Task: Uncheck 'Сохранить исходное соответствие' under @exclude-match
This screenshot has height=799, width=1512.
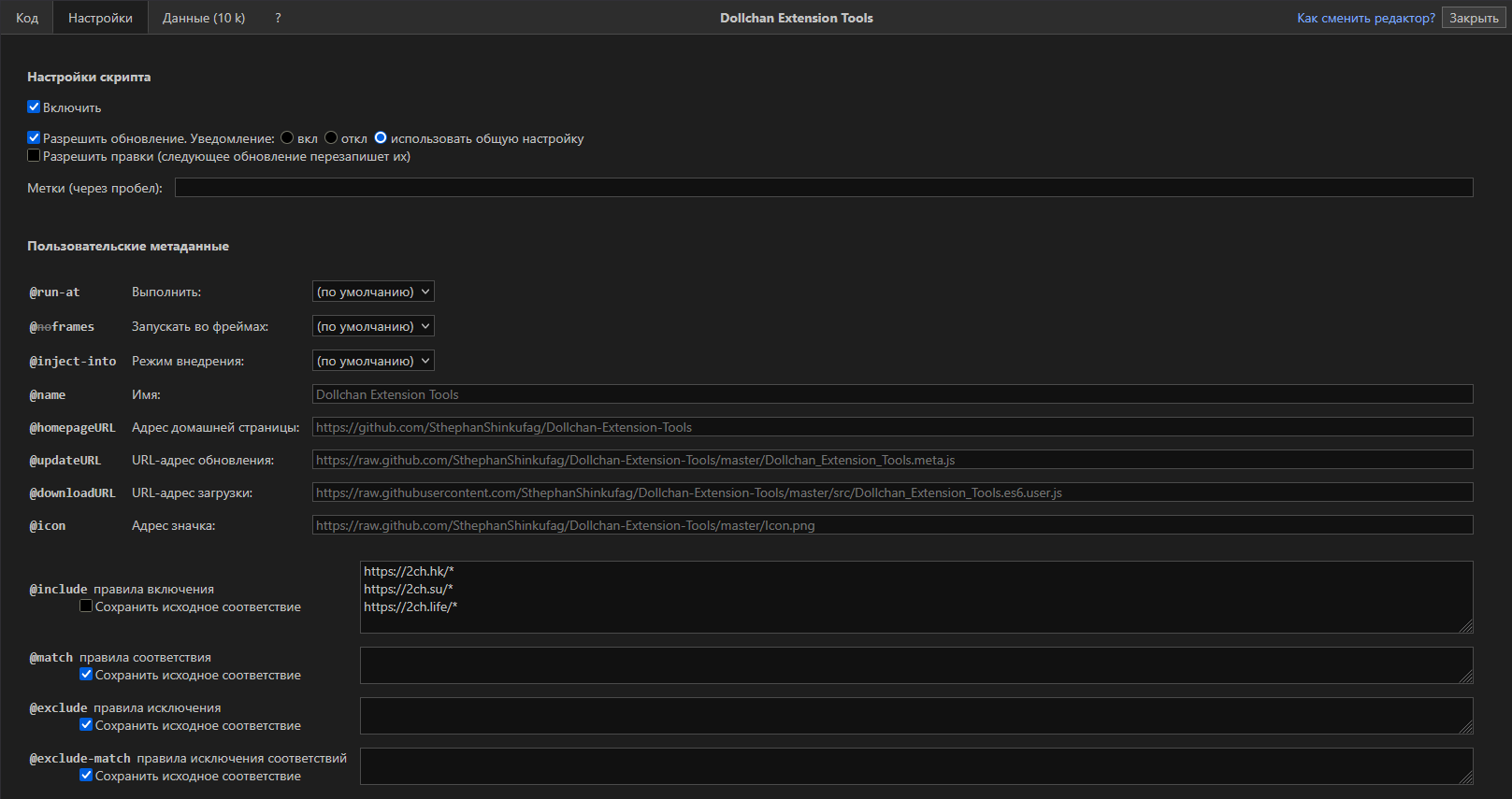Action: (x=86, y=775)
